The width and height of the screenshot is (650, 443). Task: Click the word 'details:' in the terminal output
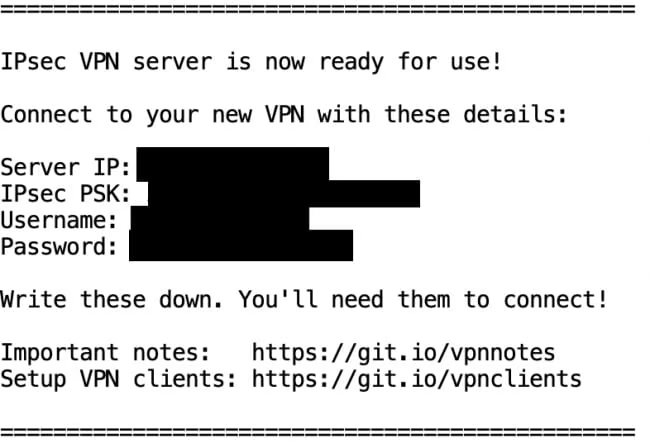[x=515, y=114]
